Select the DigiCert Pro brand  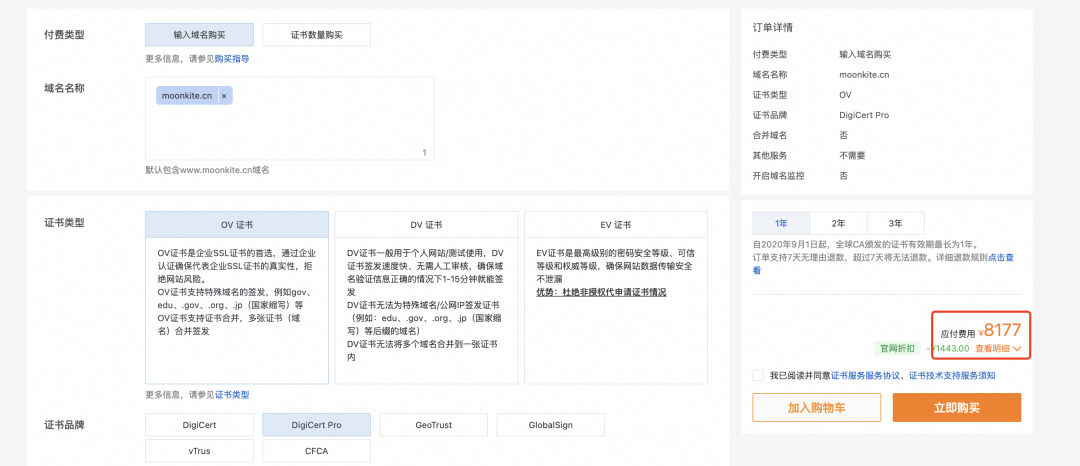coord(316,425)
